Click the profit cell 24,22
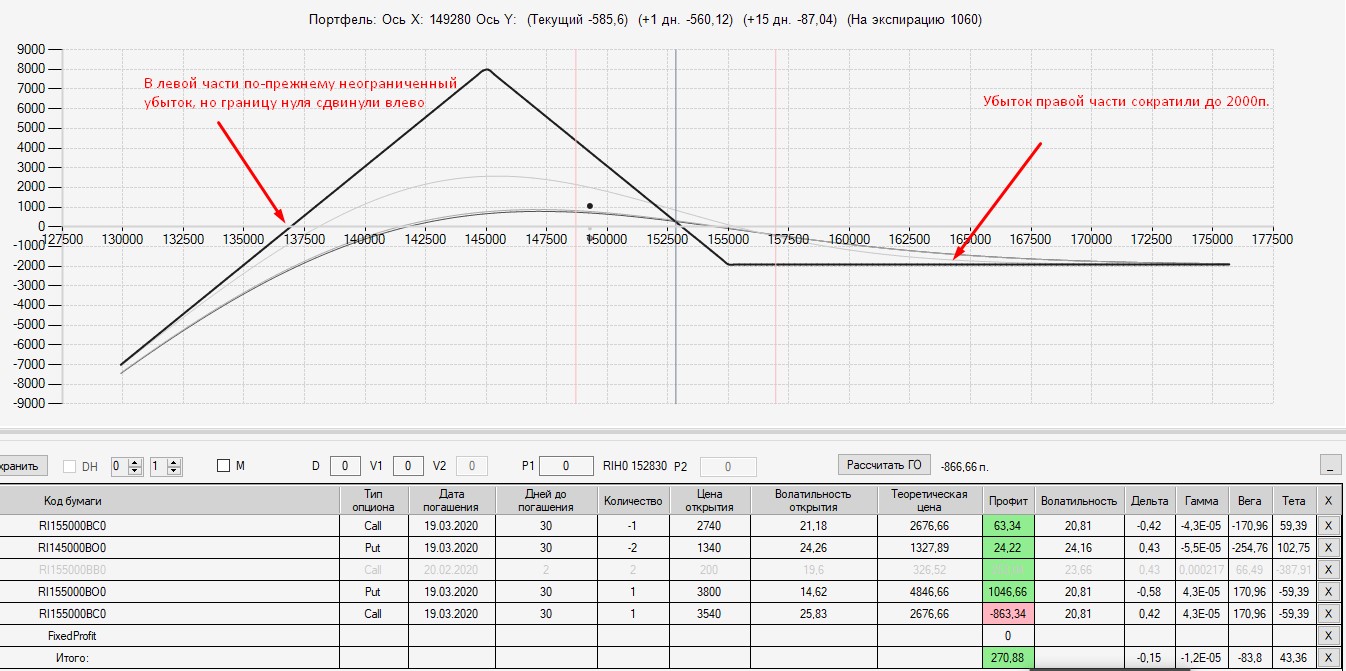 point(1008,548)
